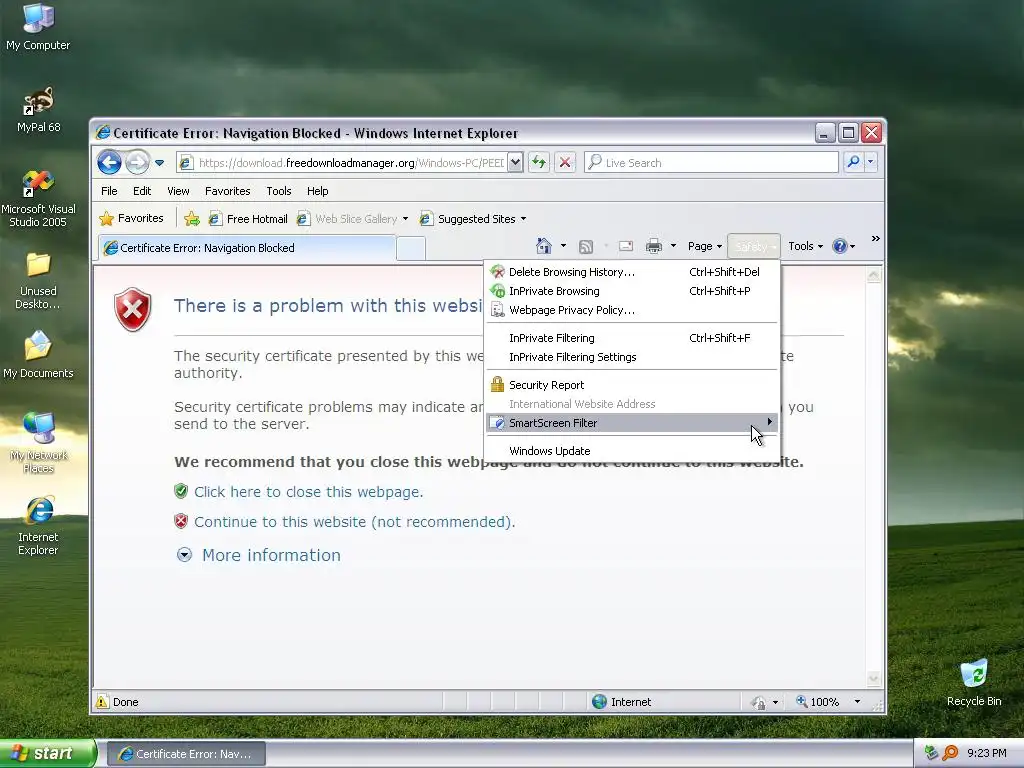Launch MyPal 68 desktop shortcut
The height and width of the screenshot is (768, 1024).
[38, 110]
